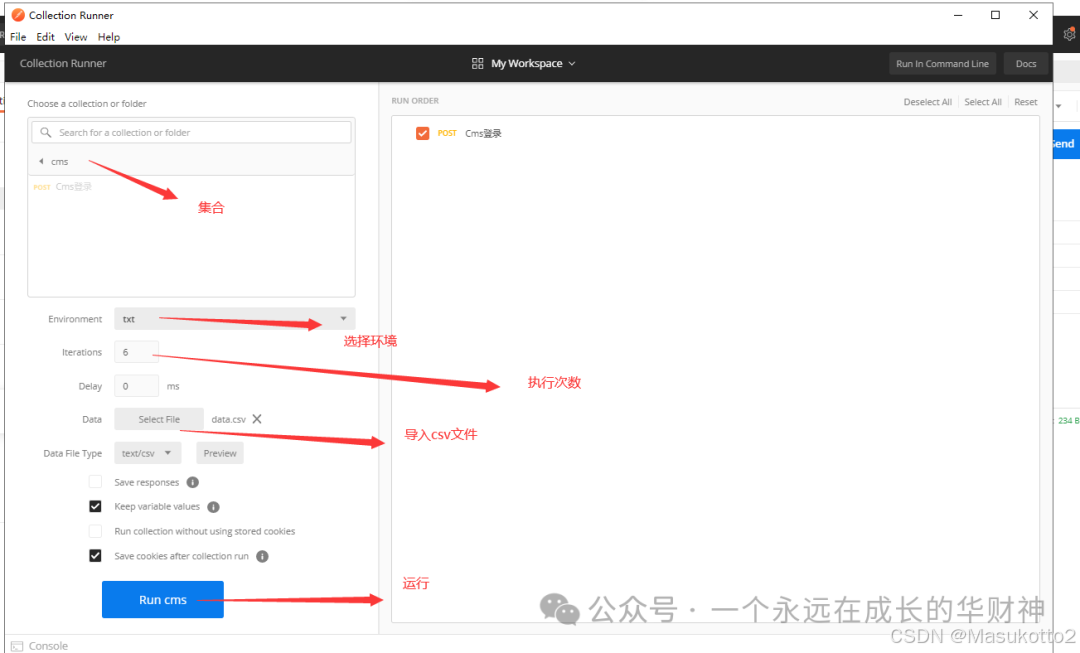Image resolution: width=1080 pixels, height=653 pixels.
Task: Open the Environment dropdown showing txt
Action: (235, 319)
